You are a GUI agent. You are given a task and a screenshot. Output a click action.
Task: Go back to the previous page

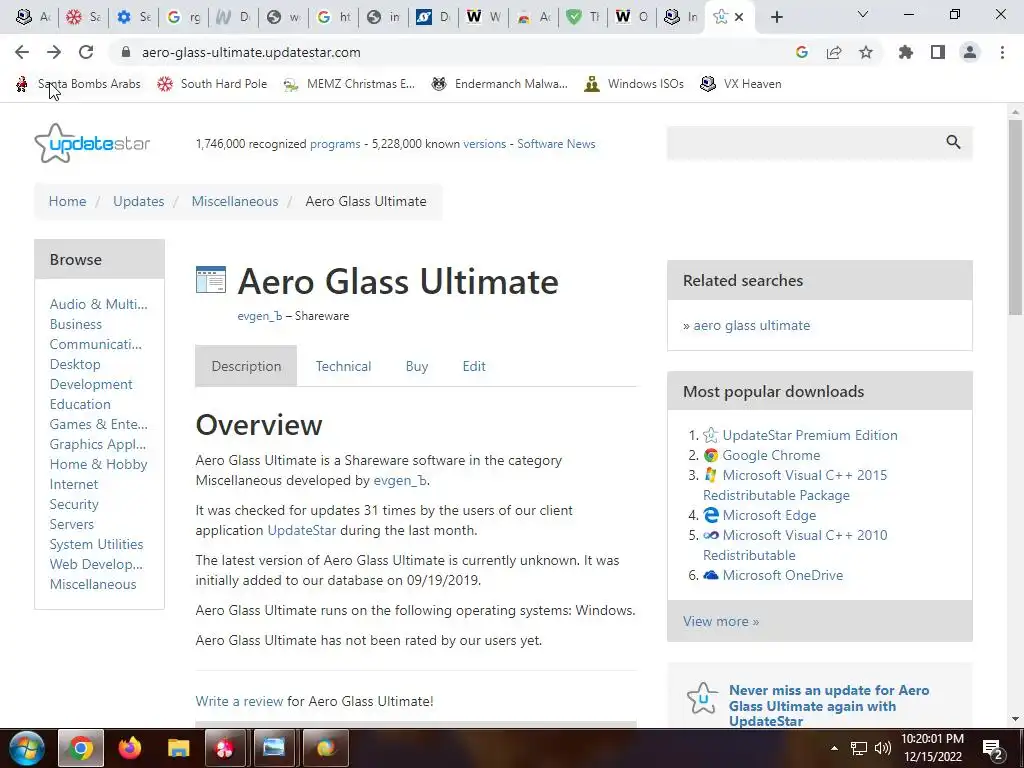pyautogui.click(x=22, y=52)
